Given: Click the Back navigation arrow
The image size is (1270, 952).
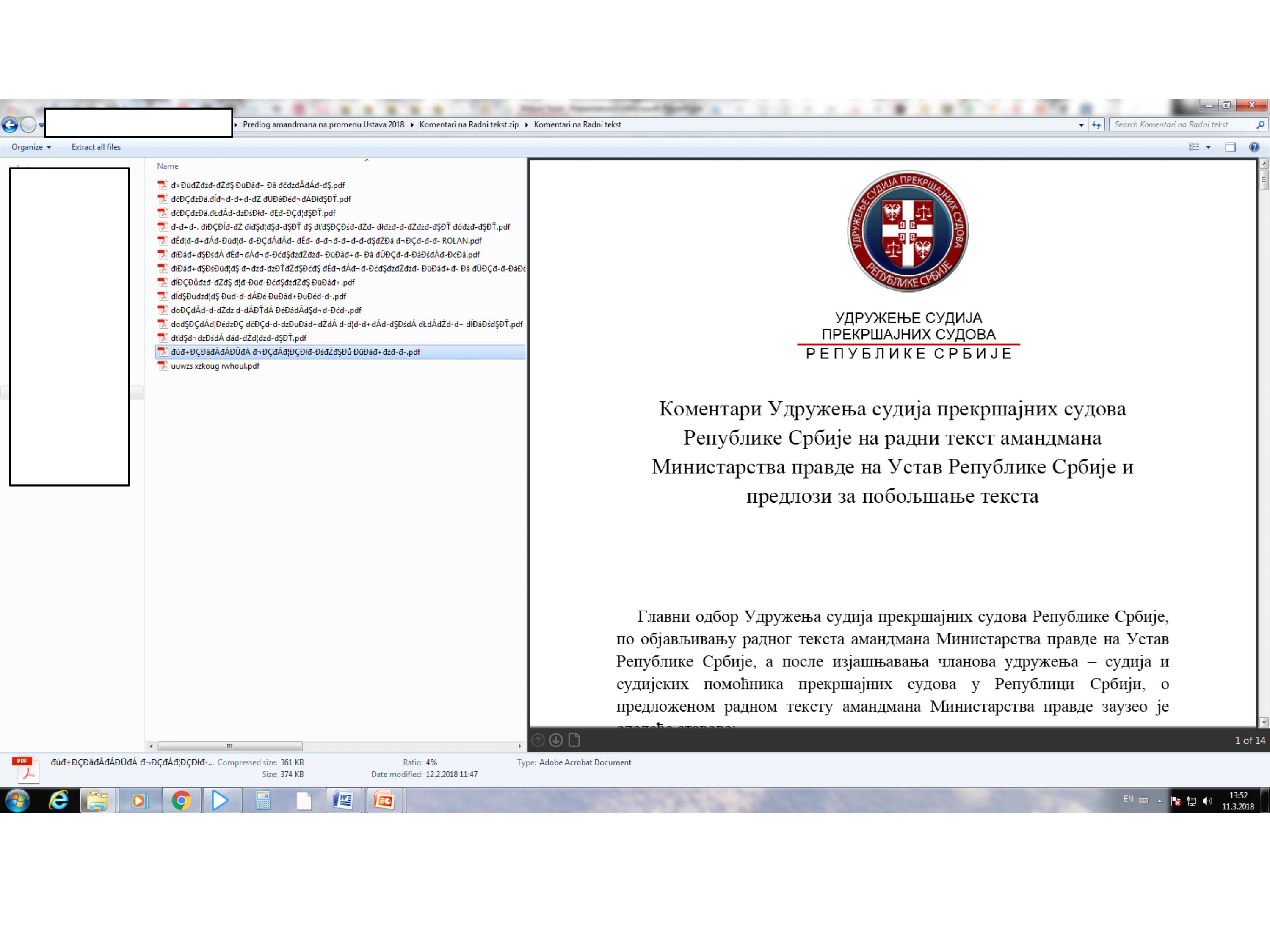Looking at the screenshot, I should pyautogui.click(x=10, y=124).
